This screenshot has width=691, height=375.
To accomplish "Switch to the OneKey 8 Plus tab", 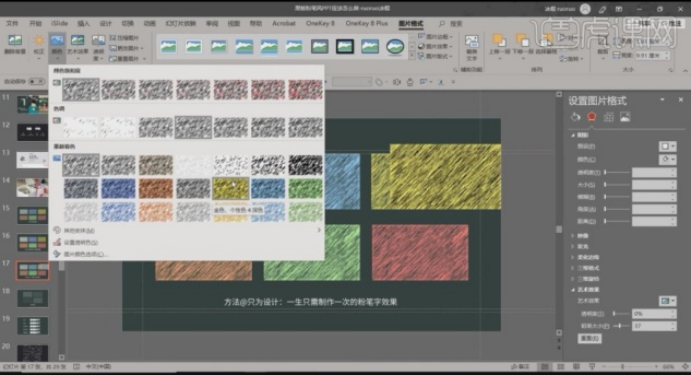I will tap(367, 23).
